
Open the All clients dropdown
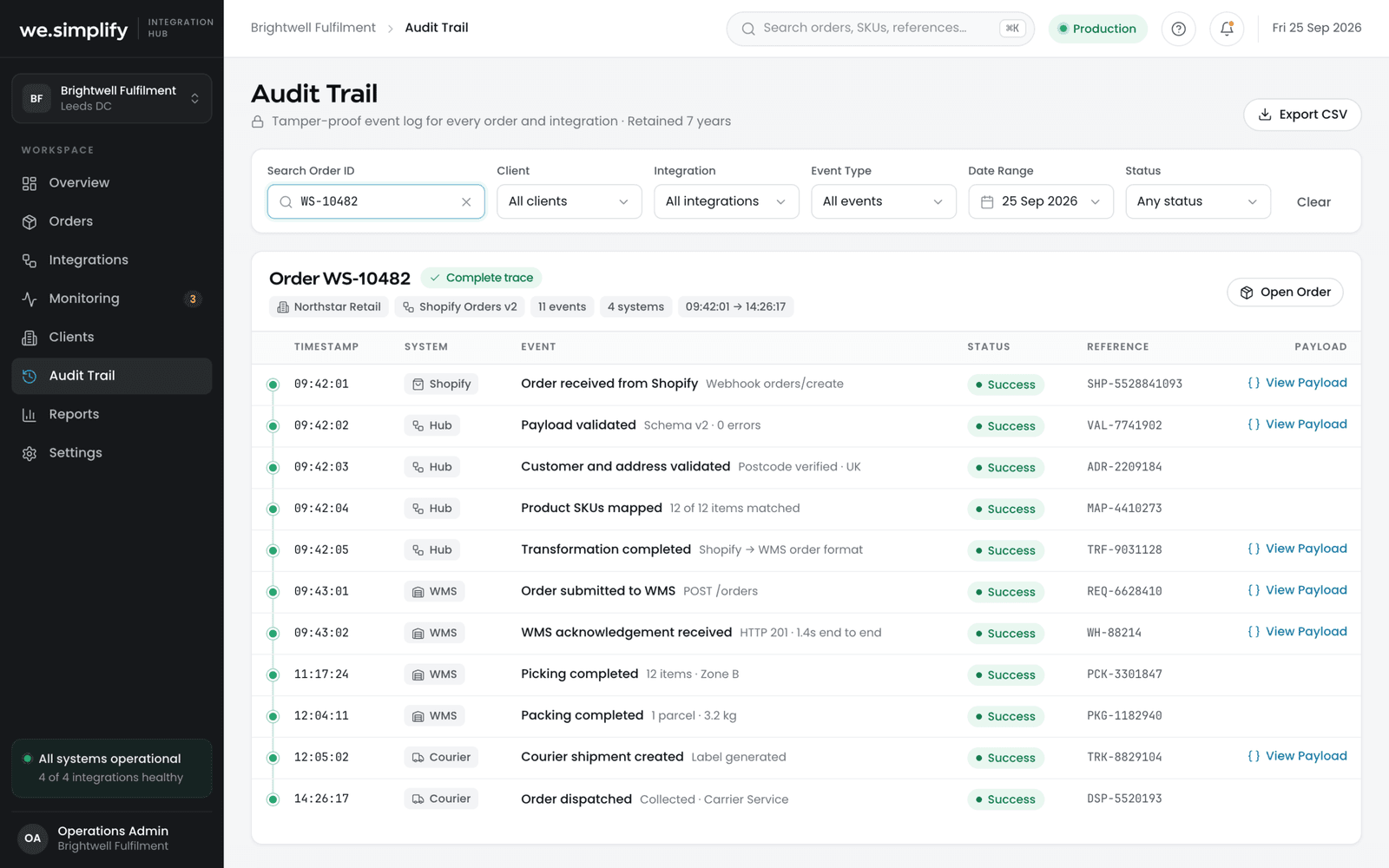[569, 201]
